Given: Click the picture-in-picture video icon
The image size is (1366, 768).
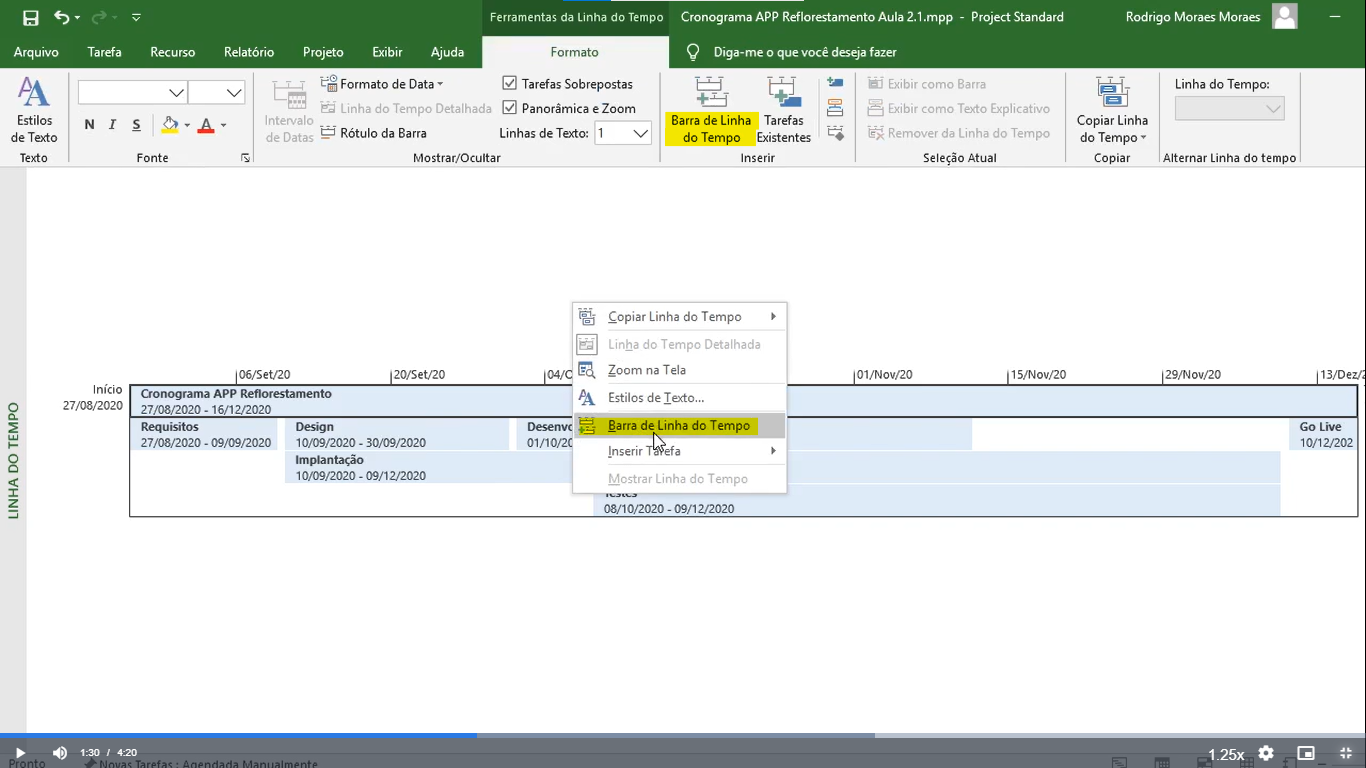Looking at the screenshot, I should coord(1306,753).
